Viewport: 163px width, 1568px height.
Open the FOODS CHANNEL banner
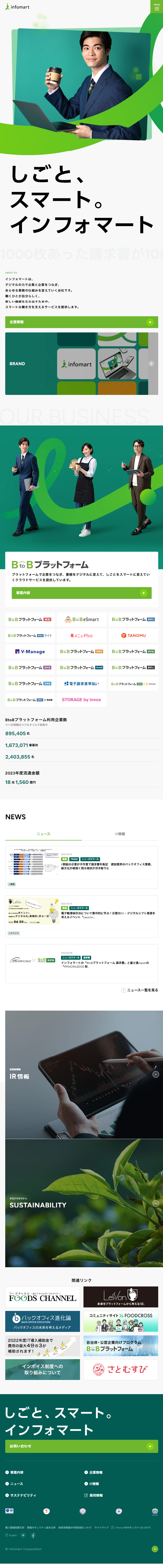coord(42,1297)
